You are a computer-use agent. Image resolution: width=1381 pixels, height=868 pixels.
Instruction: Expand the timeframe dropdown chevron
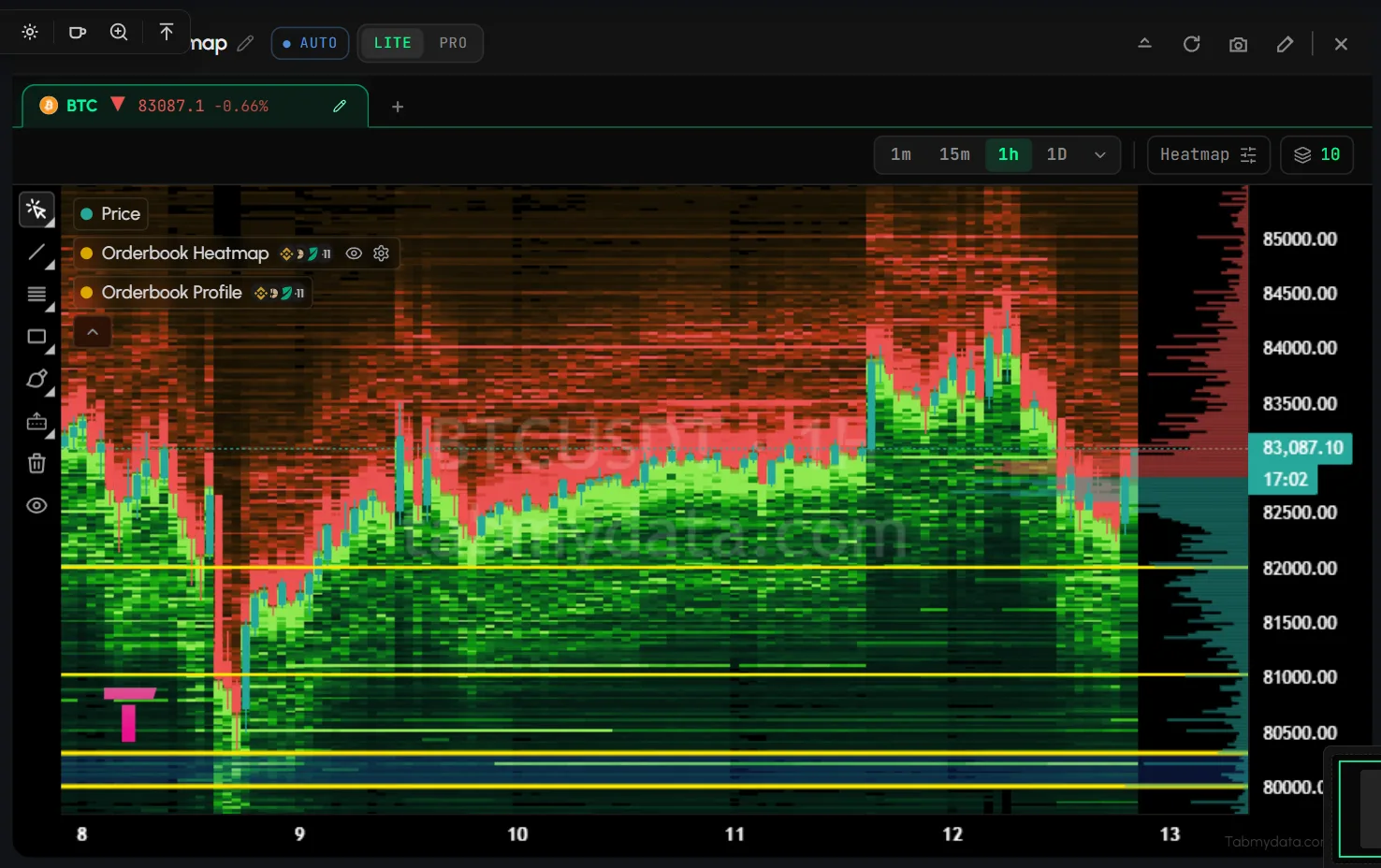pyautogui.click(x=1100, y=155)
